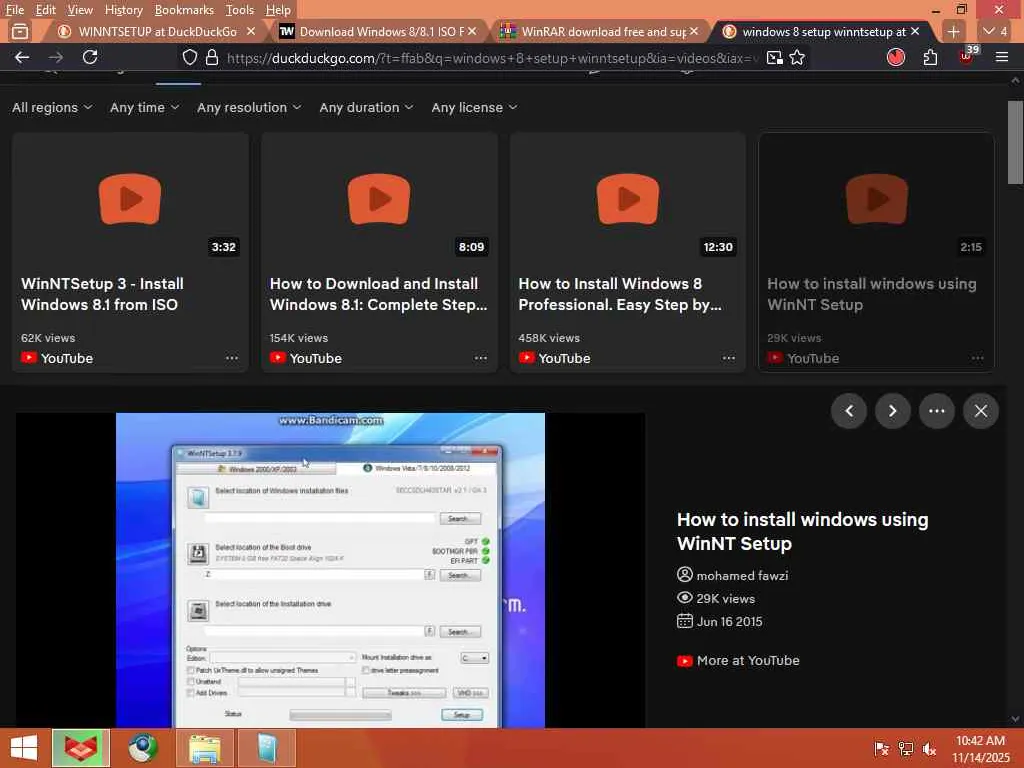Screen dimensions: 1024x768
Task: Open the View menu
Action: pos(80,10)
